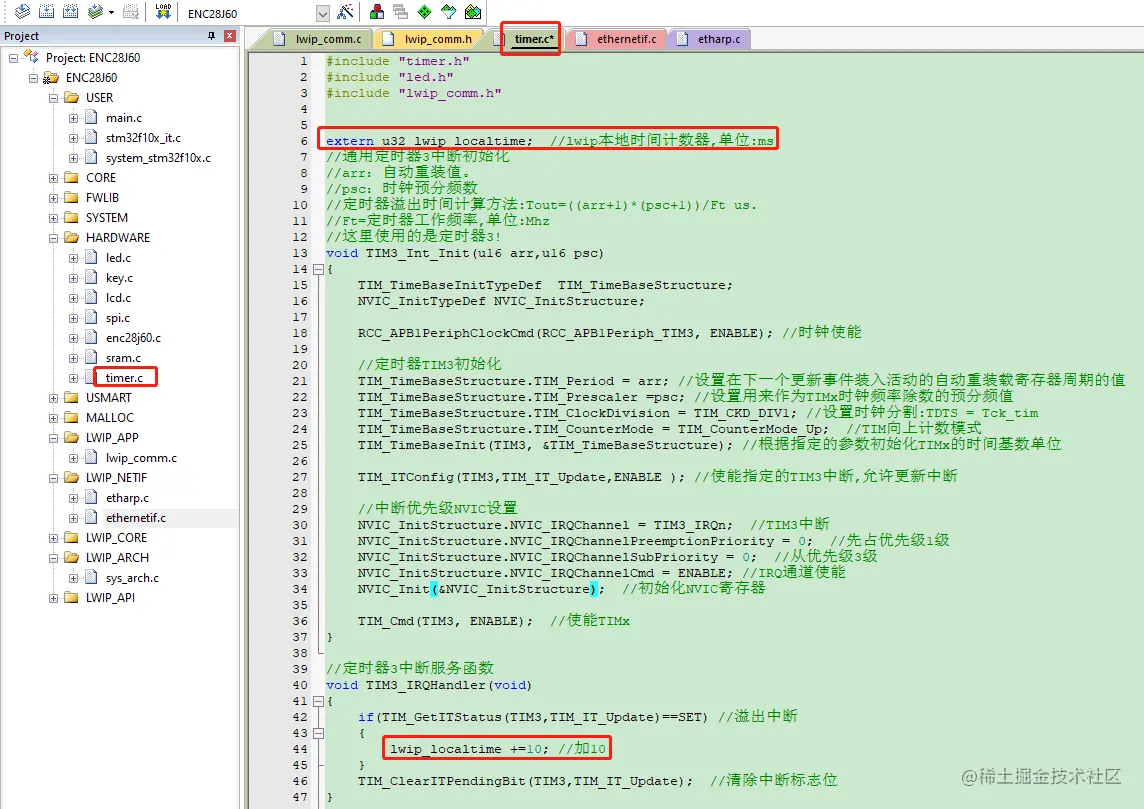This screenshot has width=1144, height=809.
Task: Click the LWIP_NETIF folder icon
Action: [72, 478]
